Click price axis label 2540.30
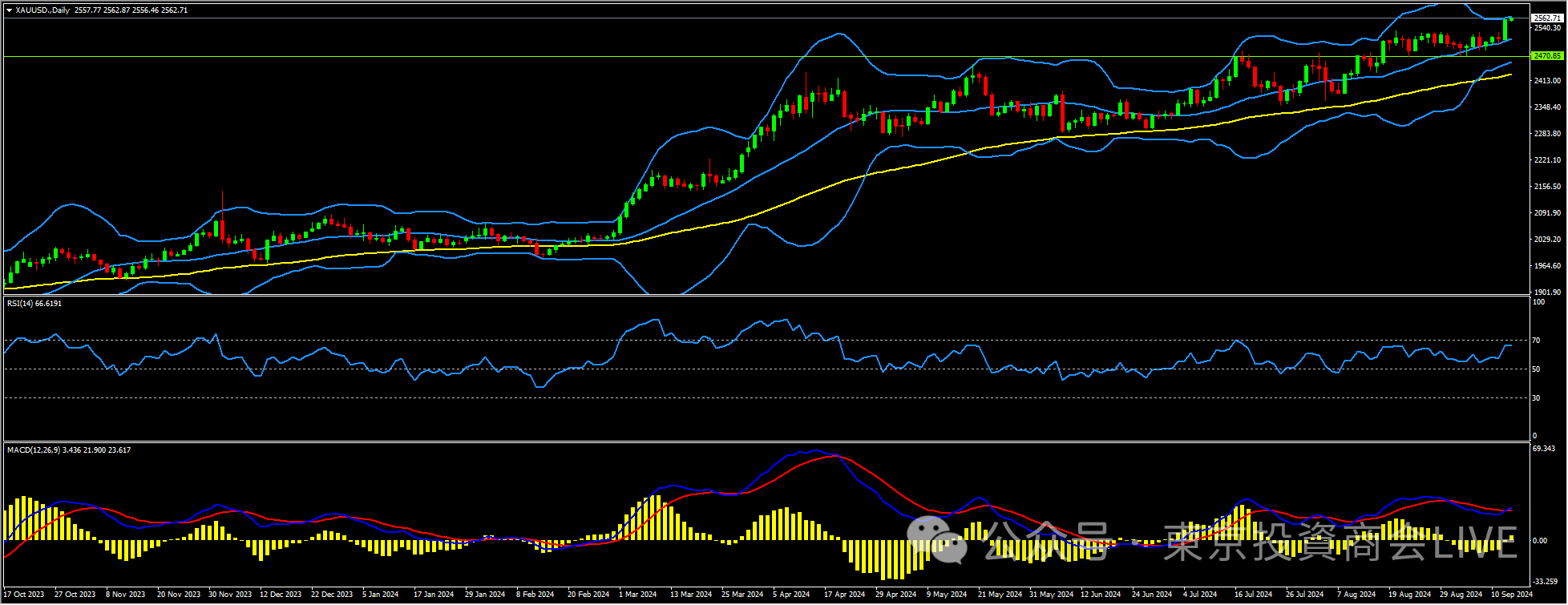1568x605 pixels. (1547, 28)
